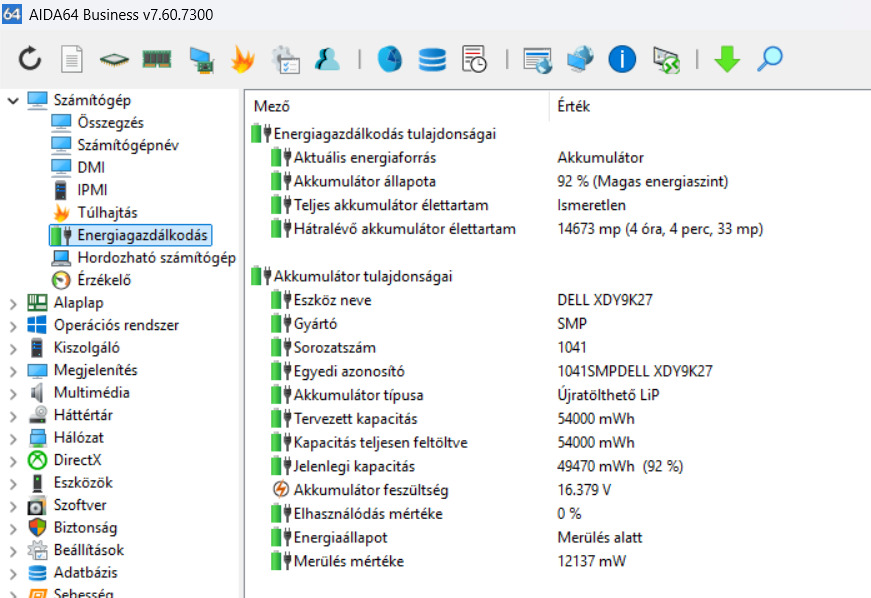871x598 pixels.
Task: Open the Beállítások tree item
Action: point(76,550)
